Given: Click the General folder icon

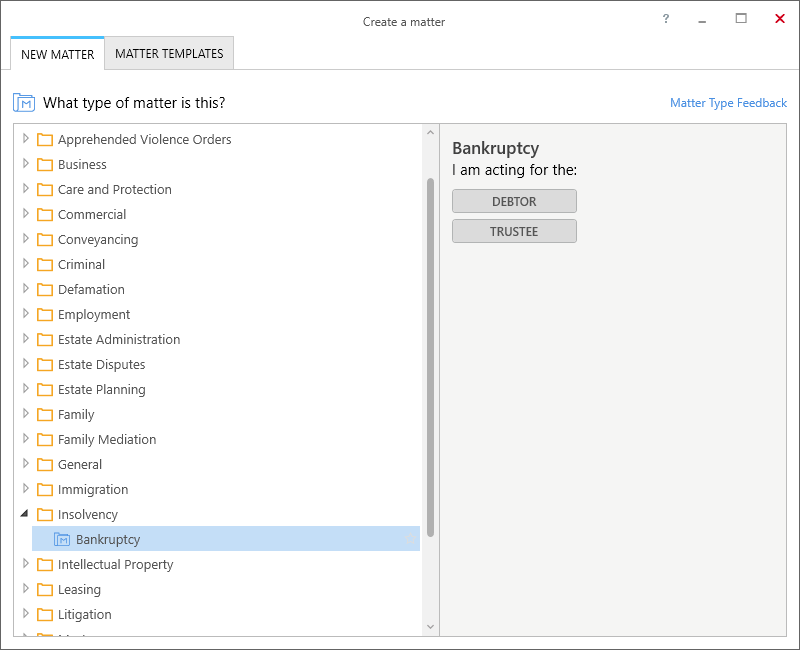Looking at the screenshot, I should (x=45, y=464).
